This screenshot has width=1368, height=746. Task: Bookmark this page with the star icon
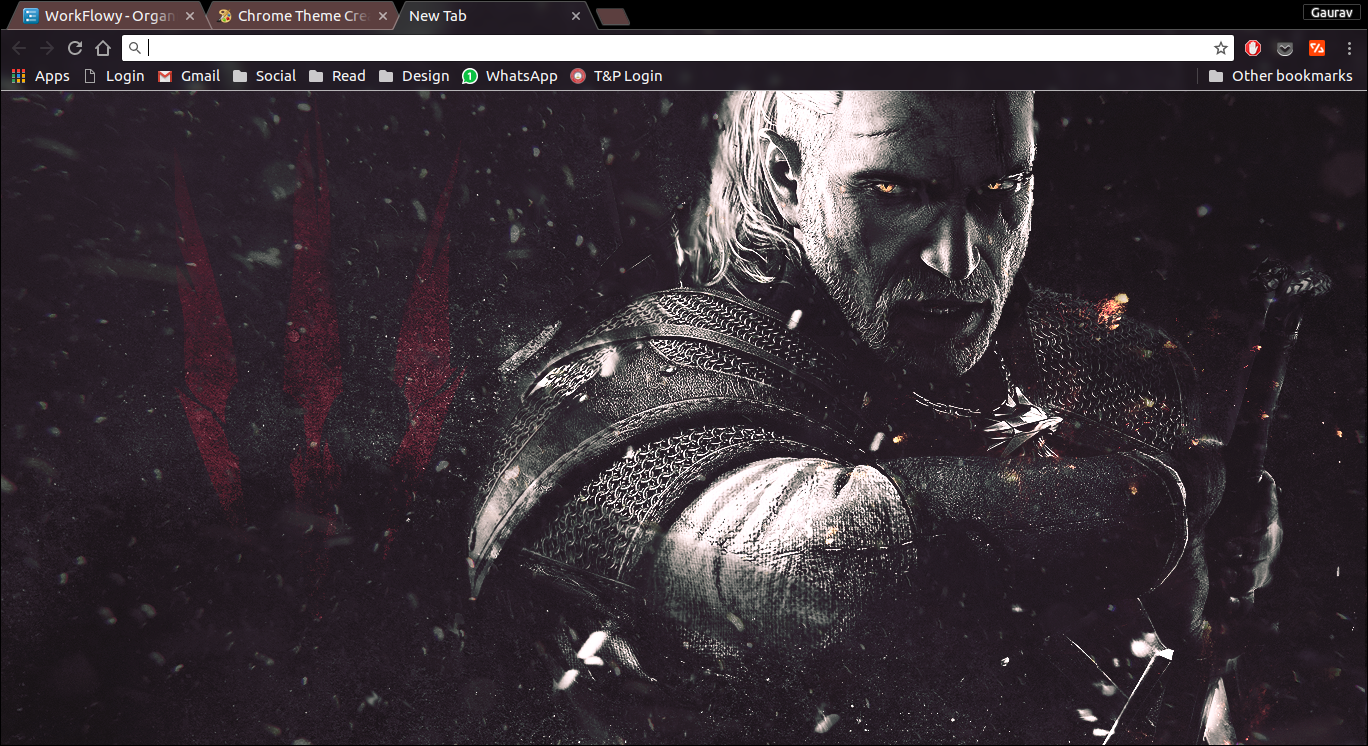(1220, 48)
